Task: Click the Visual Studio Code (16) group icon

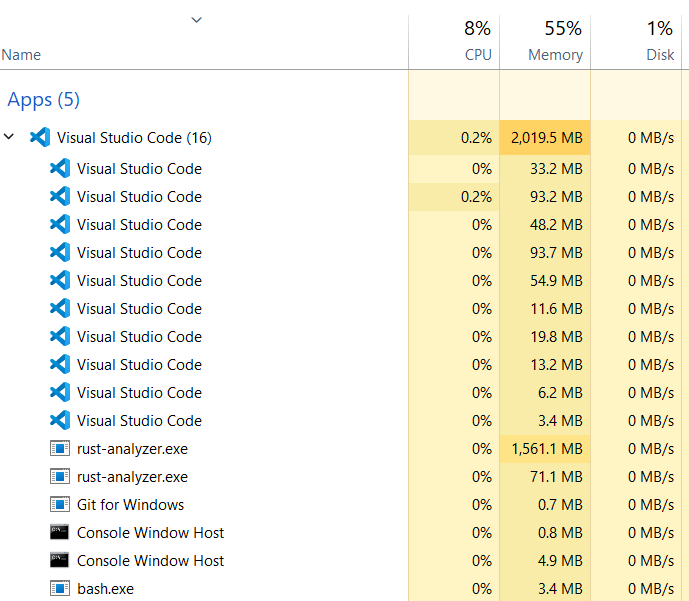Action: click(40, 138)
